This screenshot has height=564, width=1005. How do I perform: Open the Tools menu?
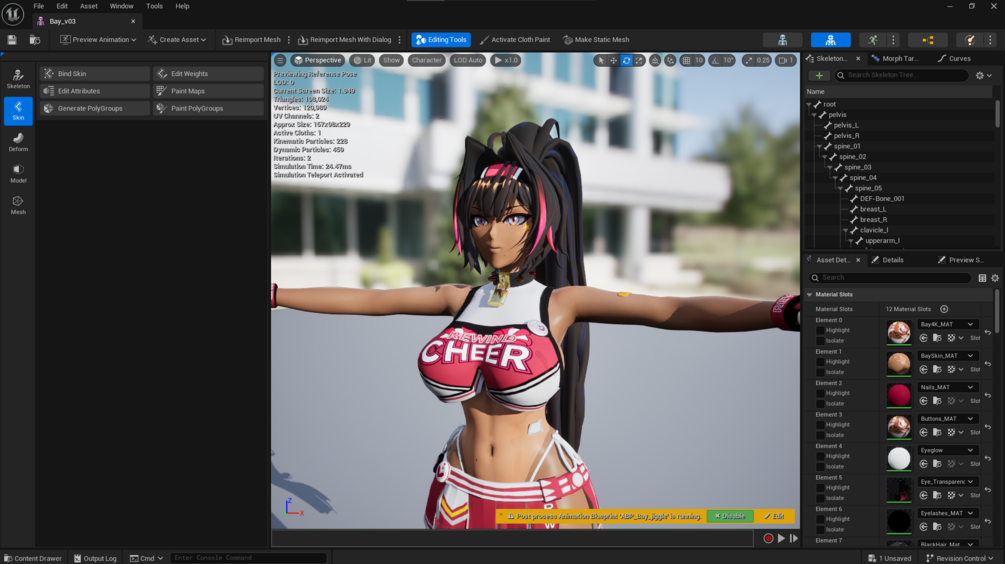[154, 6]
